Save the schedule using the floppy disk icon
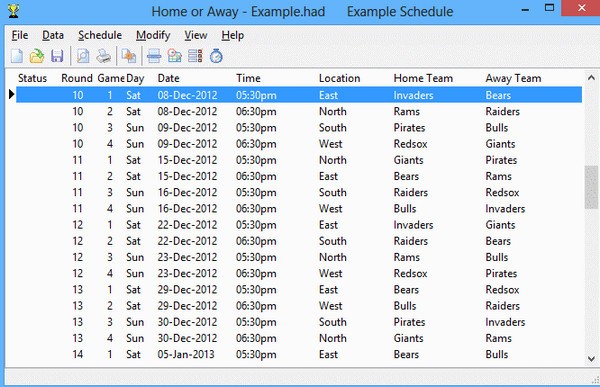 coord(57,56)
